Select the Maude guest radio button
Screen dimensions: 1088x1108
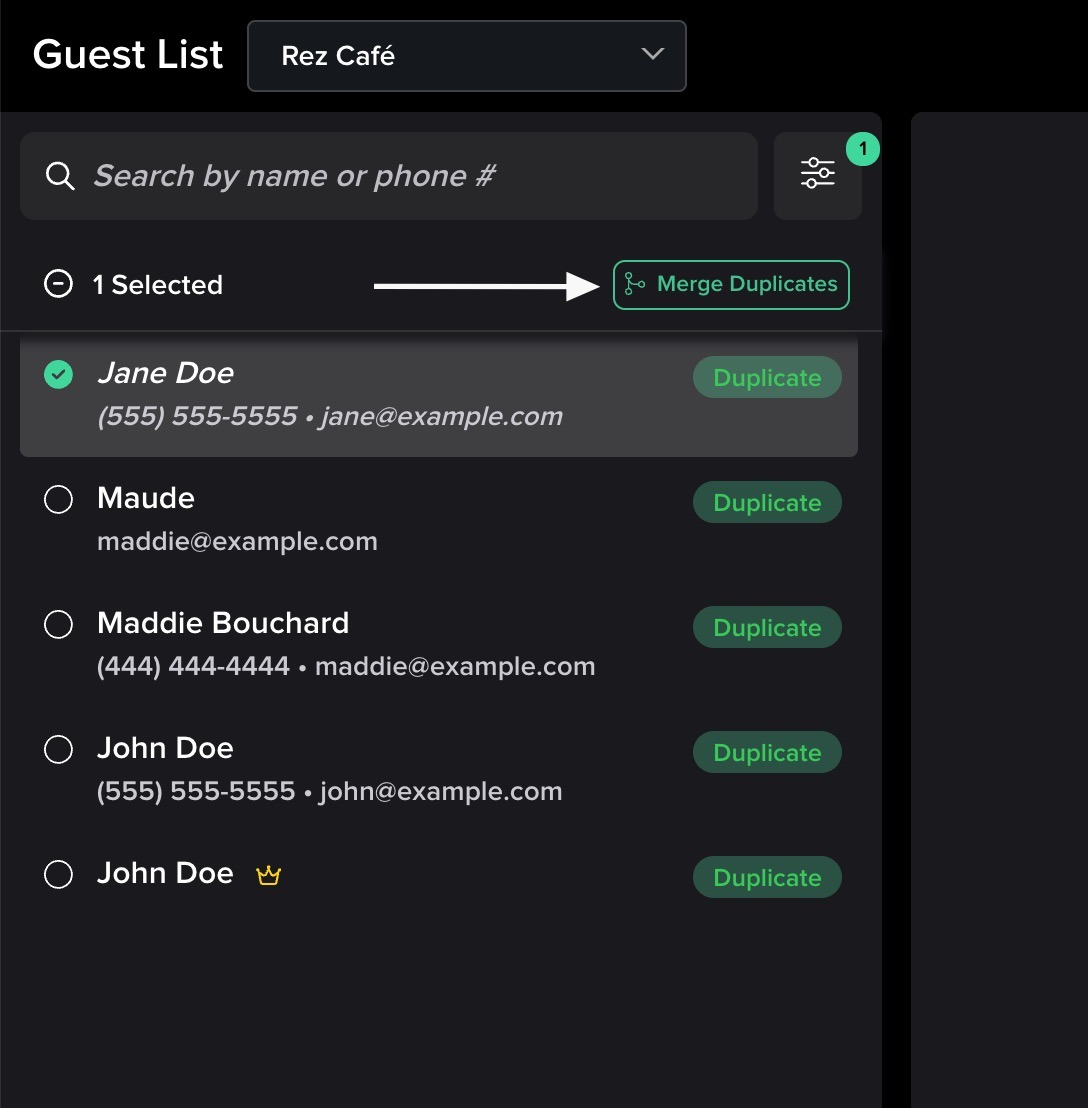pos(59,499)
